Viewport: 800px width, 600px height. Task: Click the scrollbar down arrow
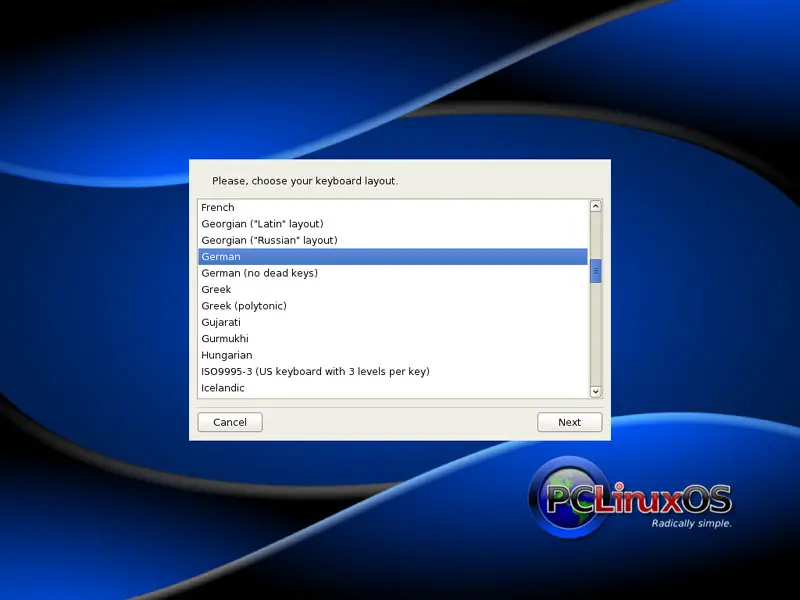click(595, 391)
